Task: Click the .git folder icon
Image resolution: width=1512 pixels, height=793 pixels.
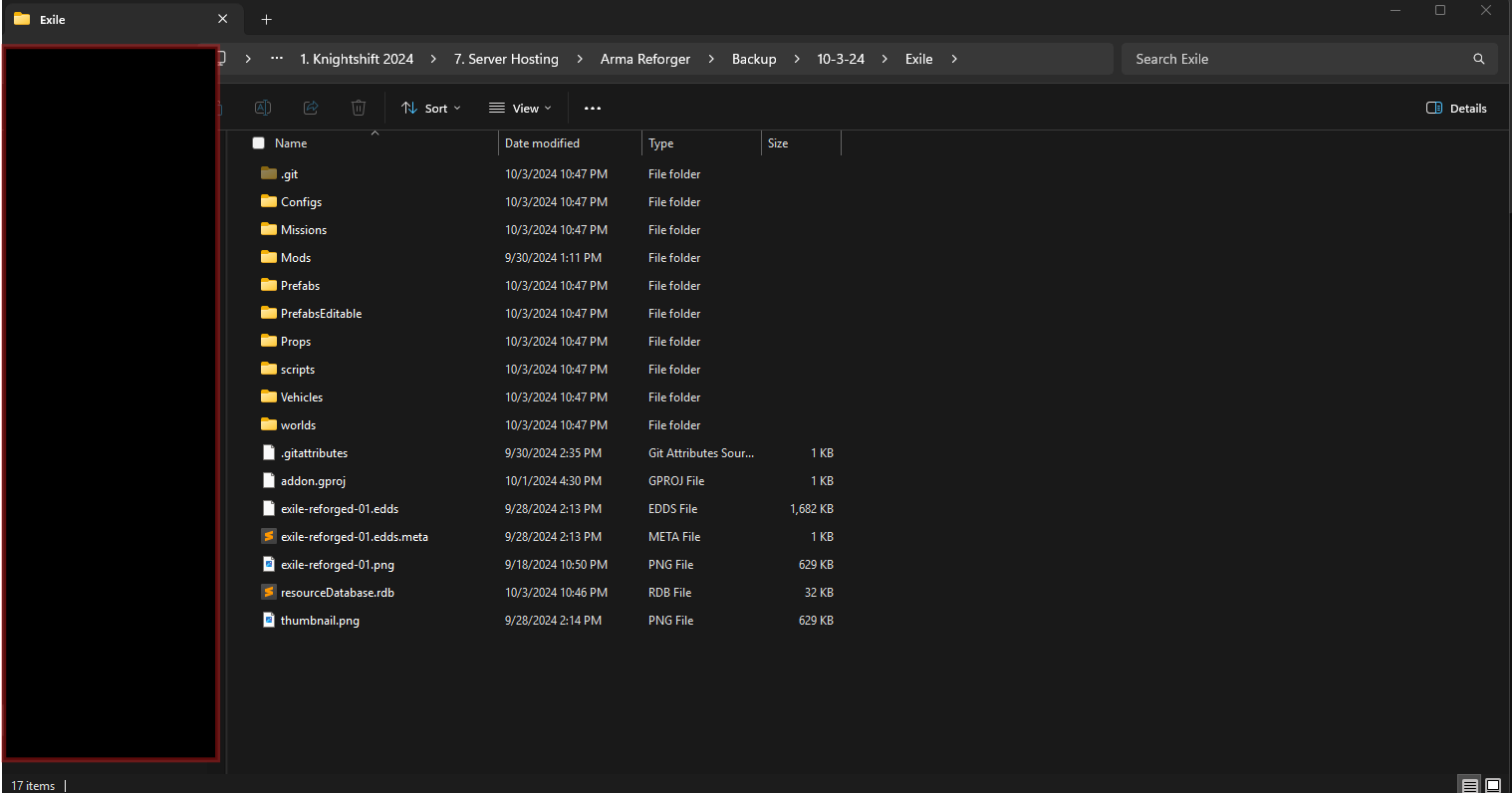Action: pos(268,173)
